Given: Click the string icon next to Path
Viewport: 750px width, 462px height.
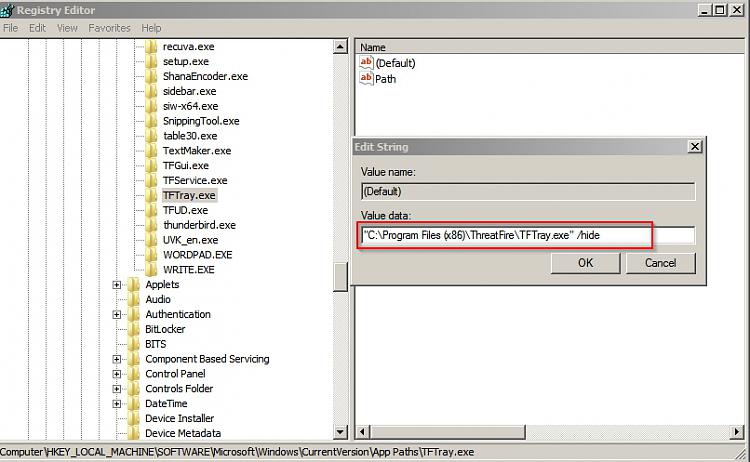Looking at the screenshot, I should [x=366, y=78].
